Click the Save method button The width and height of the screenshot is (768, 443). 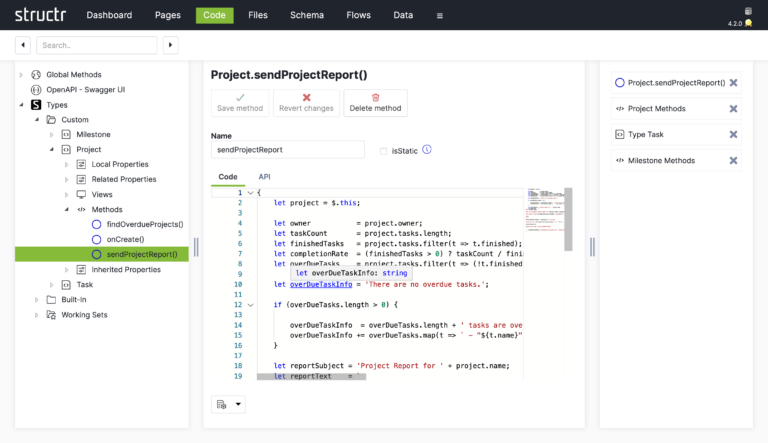click(x=239, y=102)
